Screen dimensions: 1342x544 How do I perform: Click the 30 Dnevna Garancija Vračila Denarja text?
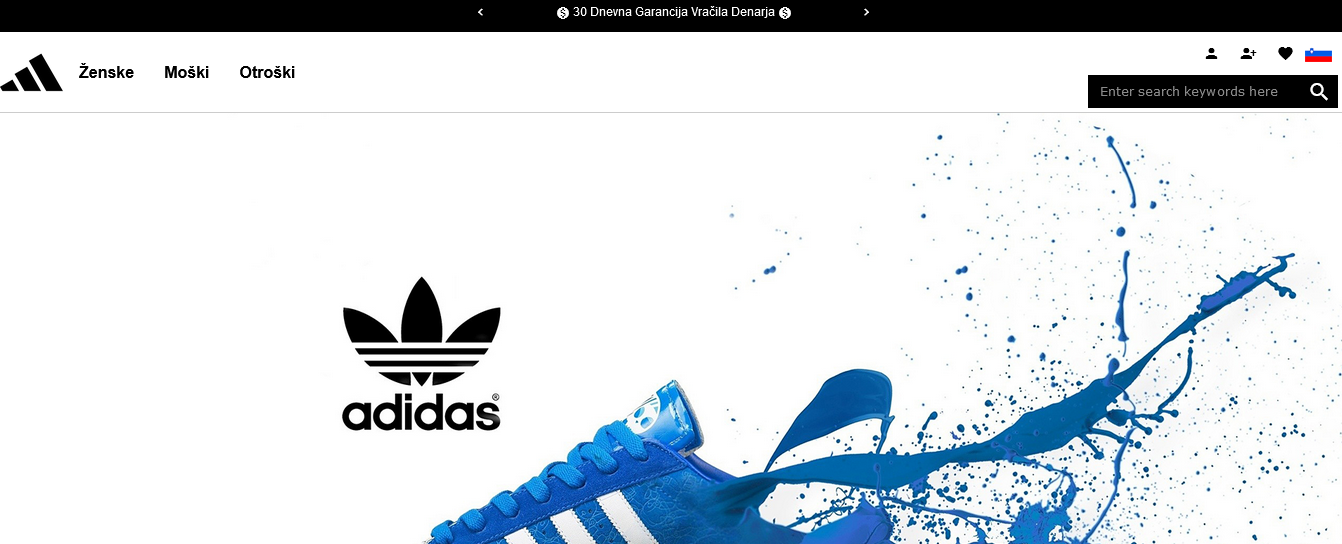(674, 12)
